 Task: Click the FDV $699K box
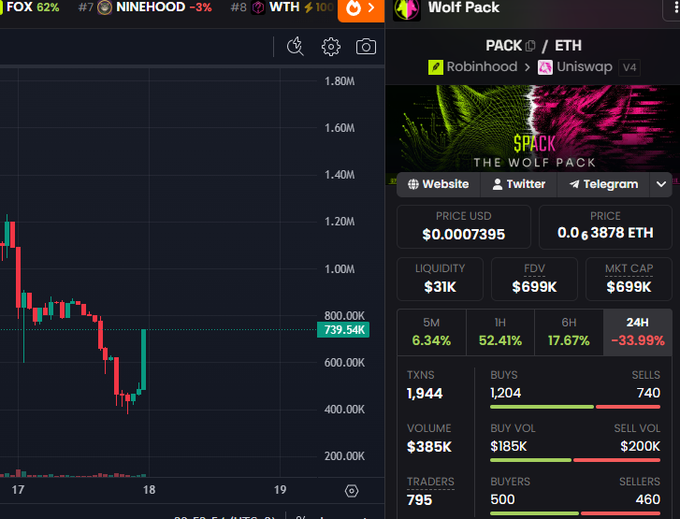pos(534,279)
